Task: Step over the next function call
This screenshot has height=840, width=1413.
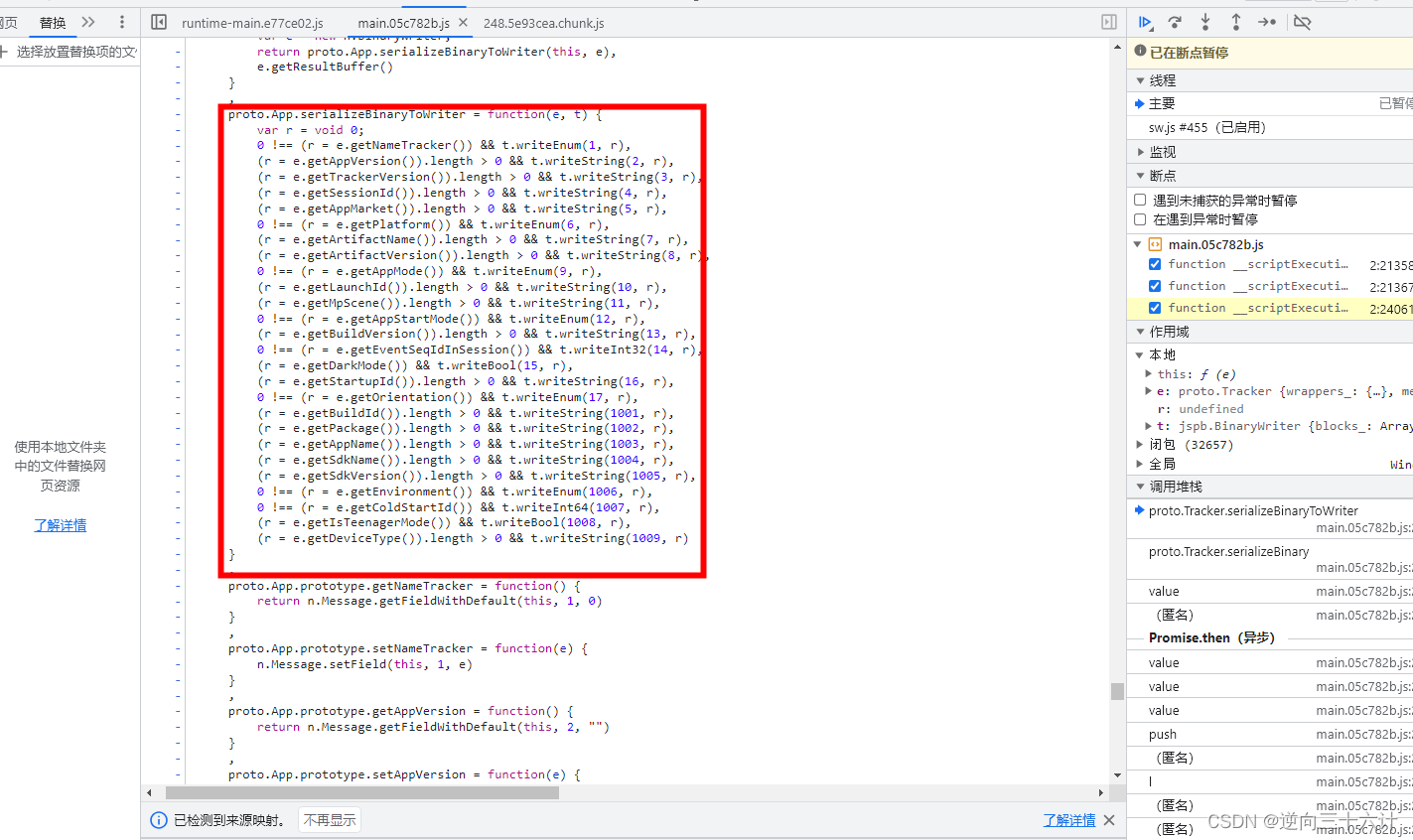Action: (1176, 22)
